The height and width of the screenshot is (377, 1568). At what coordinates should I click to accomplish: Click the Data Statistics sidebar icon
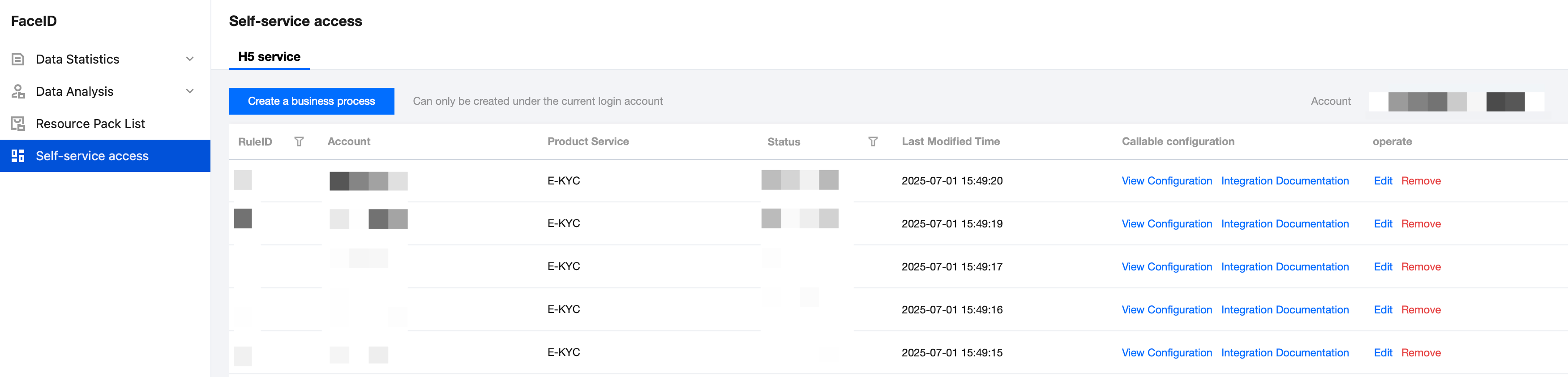[x=18, y=59]
